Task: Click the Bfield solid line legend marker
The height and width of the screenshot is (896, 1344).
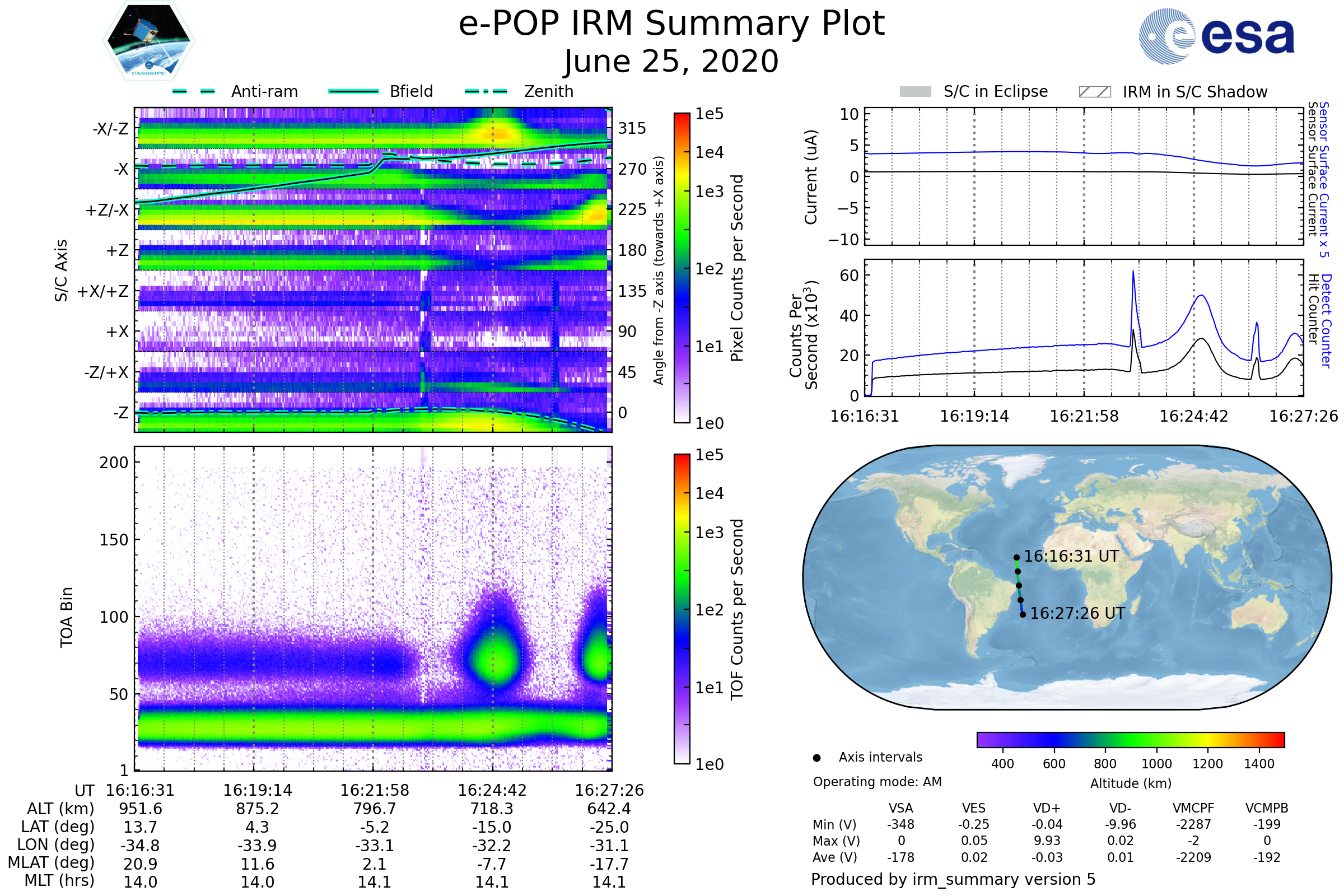Action: click(x=353, y=91)
